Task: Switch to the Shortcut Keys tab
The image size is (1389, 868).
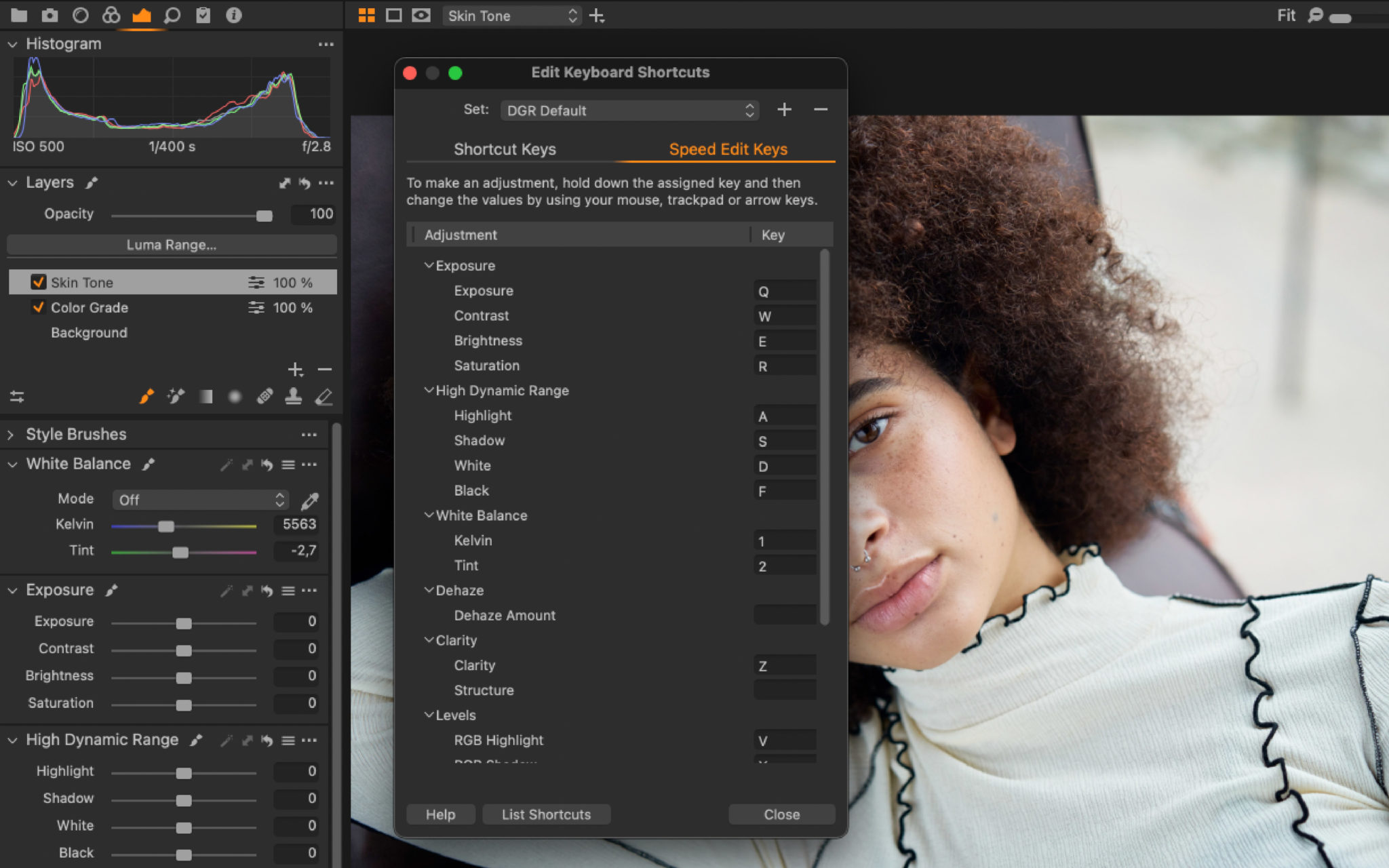Action: click(x=505, y=149)
